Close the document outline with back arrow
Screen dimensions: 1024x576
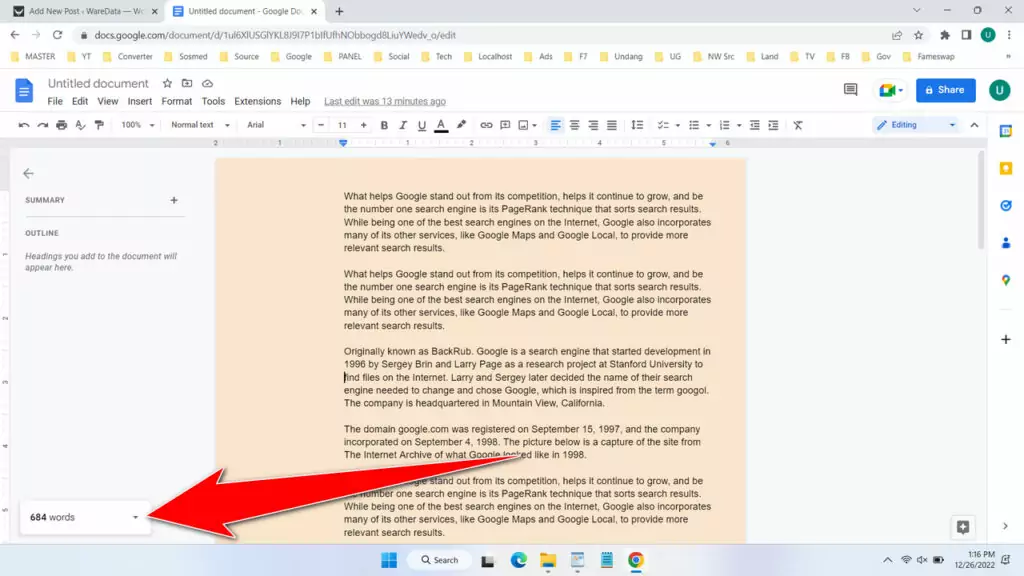pyautogui.click(x=28, y=173)
